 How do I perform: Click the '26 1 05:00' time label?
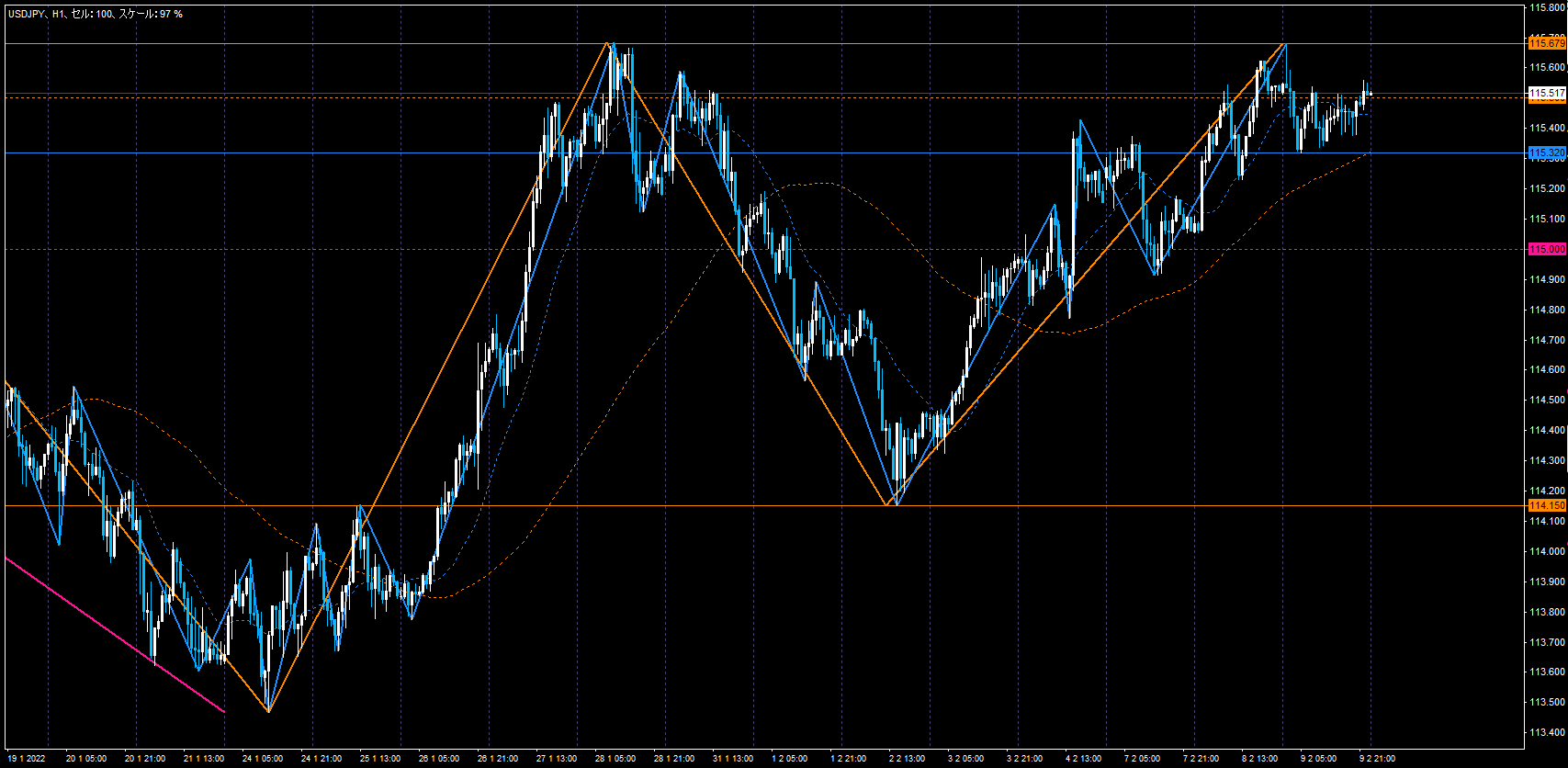[x=439, y=759]
